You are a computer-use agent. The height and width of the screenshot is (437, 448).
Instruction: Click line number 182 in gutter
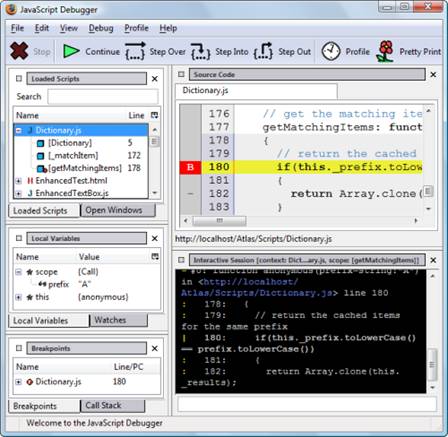[x=219, y=194]
